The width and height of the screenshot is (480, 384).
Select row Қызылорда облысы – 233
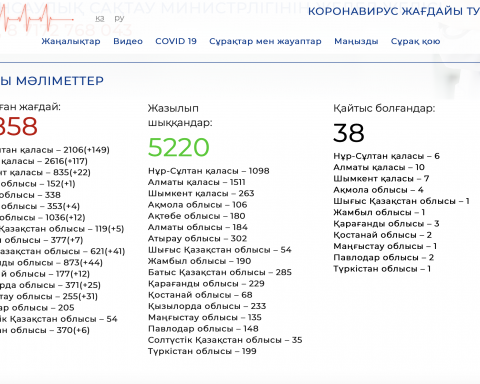pos(207,306)
